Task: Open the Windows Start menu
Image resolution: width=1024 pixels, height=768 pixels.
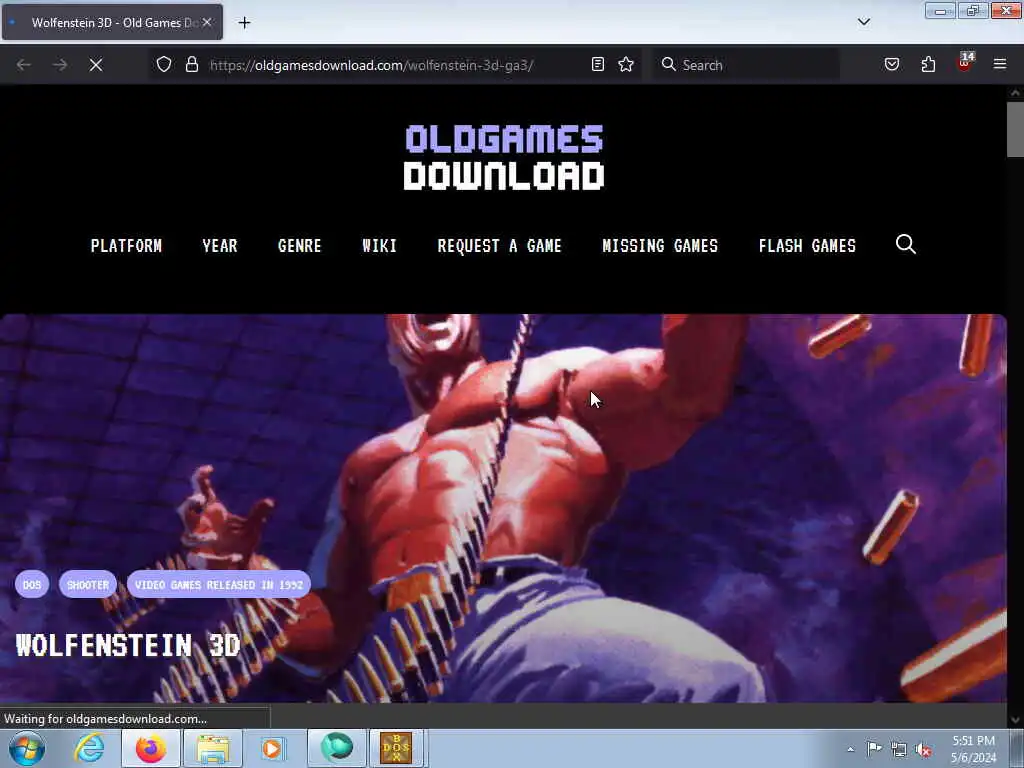Action: [x=27, y=748]
